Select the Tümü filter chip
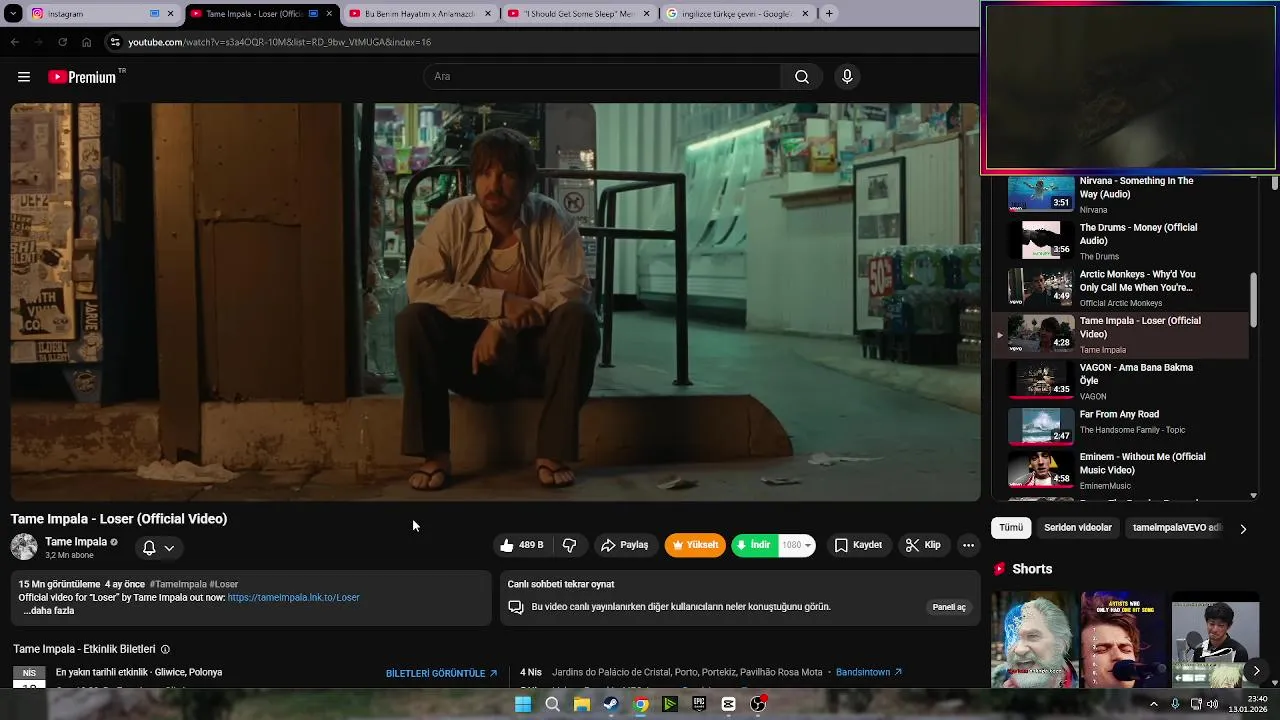 [x=1011, y=528]
